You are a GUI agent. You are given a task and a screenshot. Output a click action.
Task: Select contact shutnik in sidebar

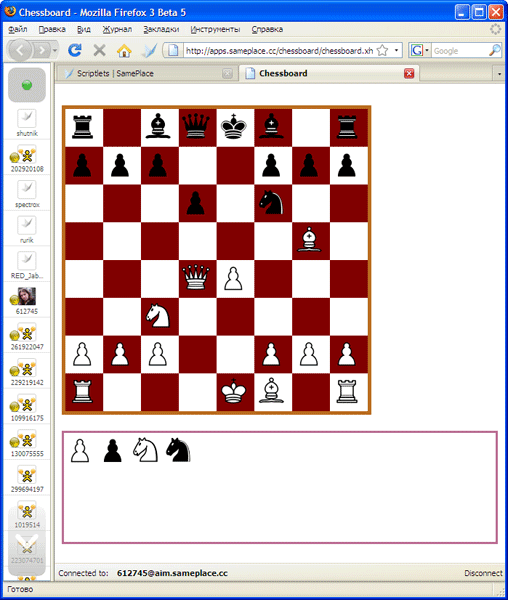click(27, 122)
